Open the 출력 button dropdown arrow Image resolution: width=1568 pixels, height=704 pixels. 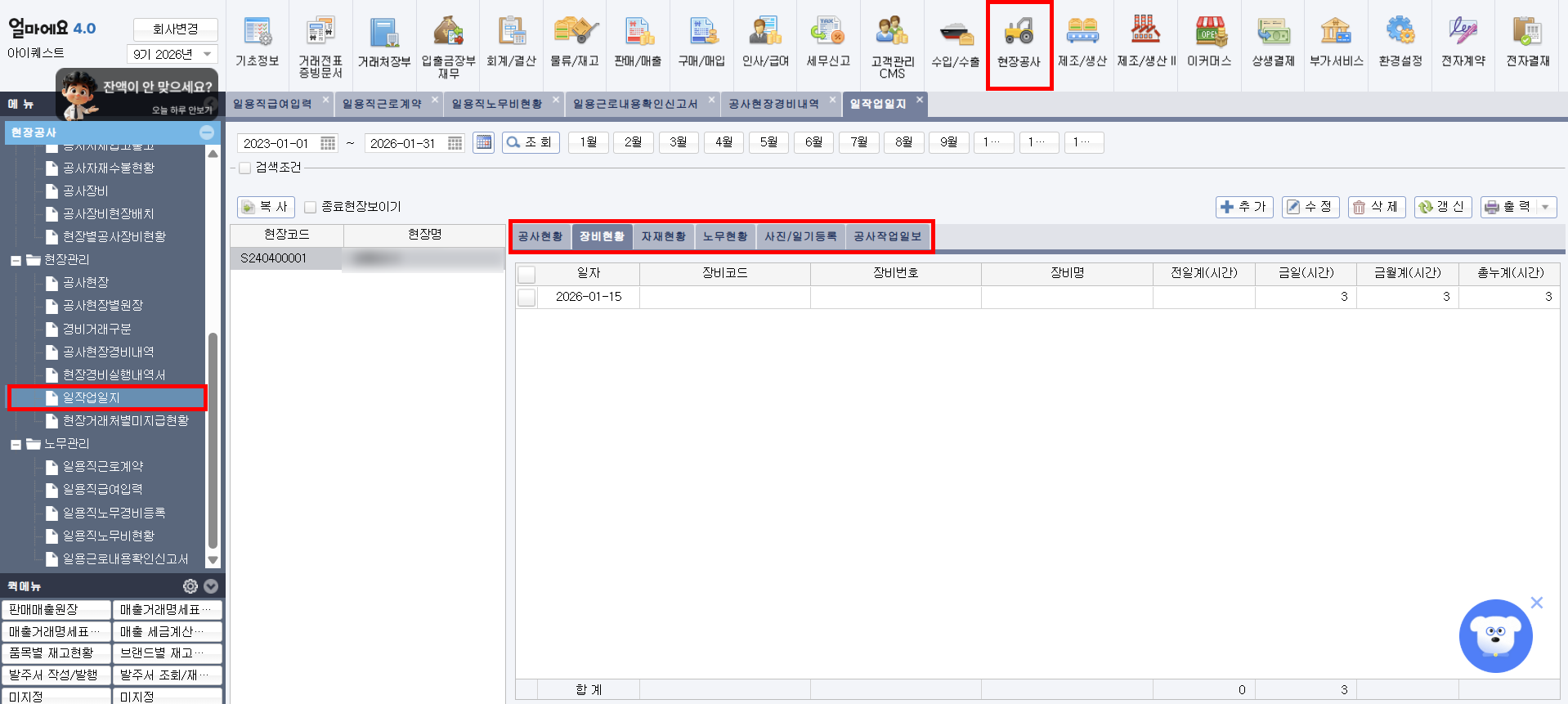[x=1545, y=207]
